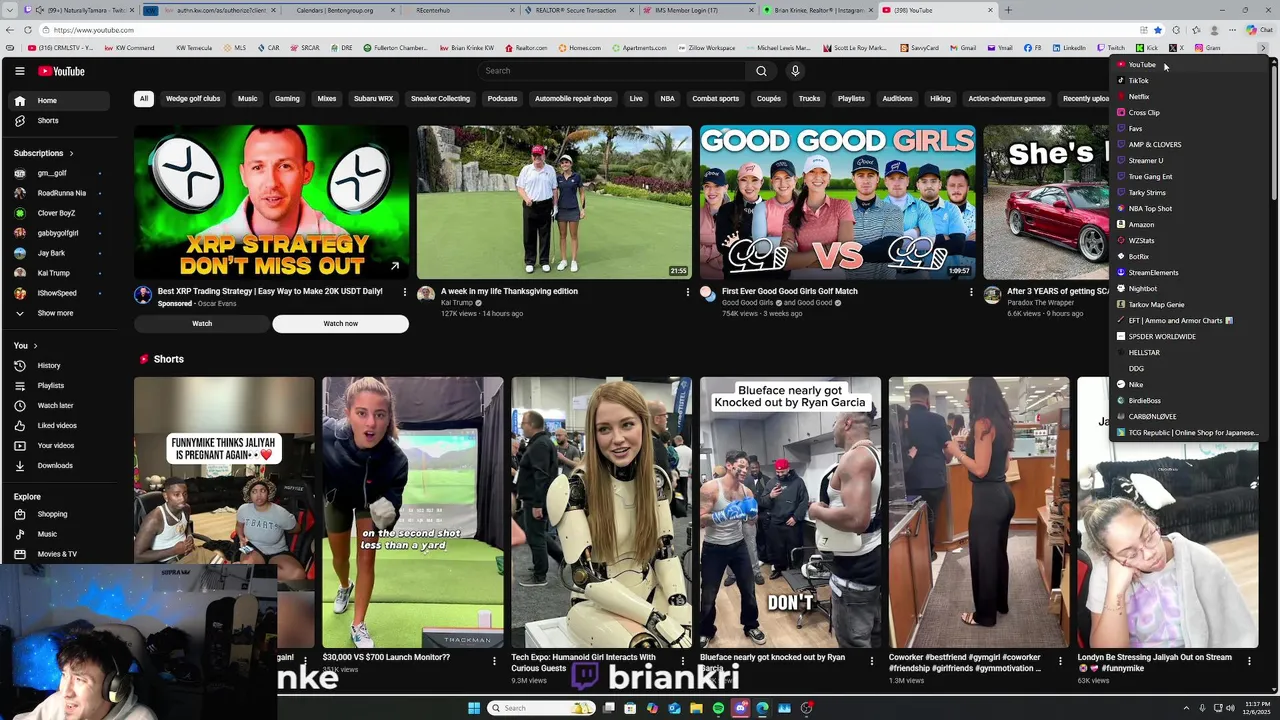
Task: Select the Gaming chip
Action: (x=287, y=99)
